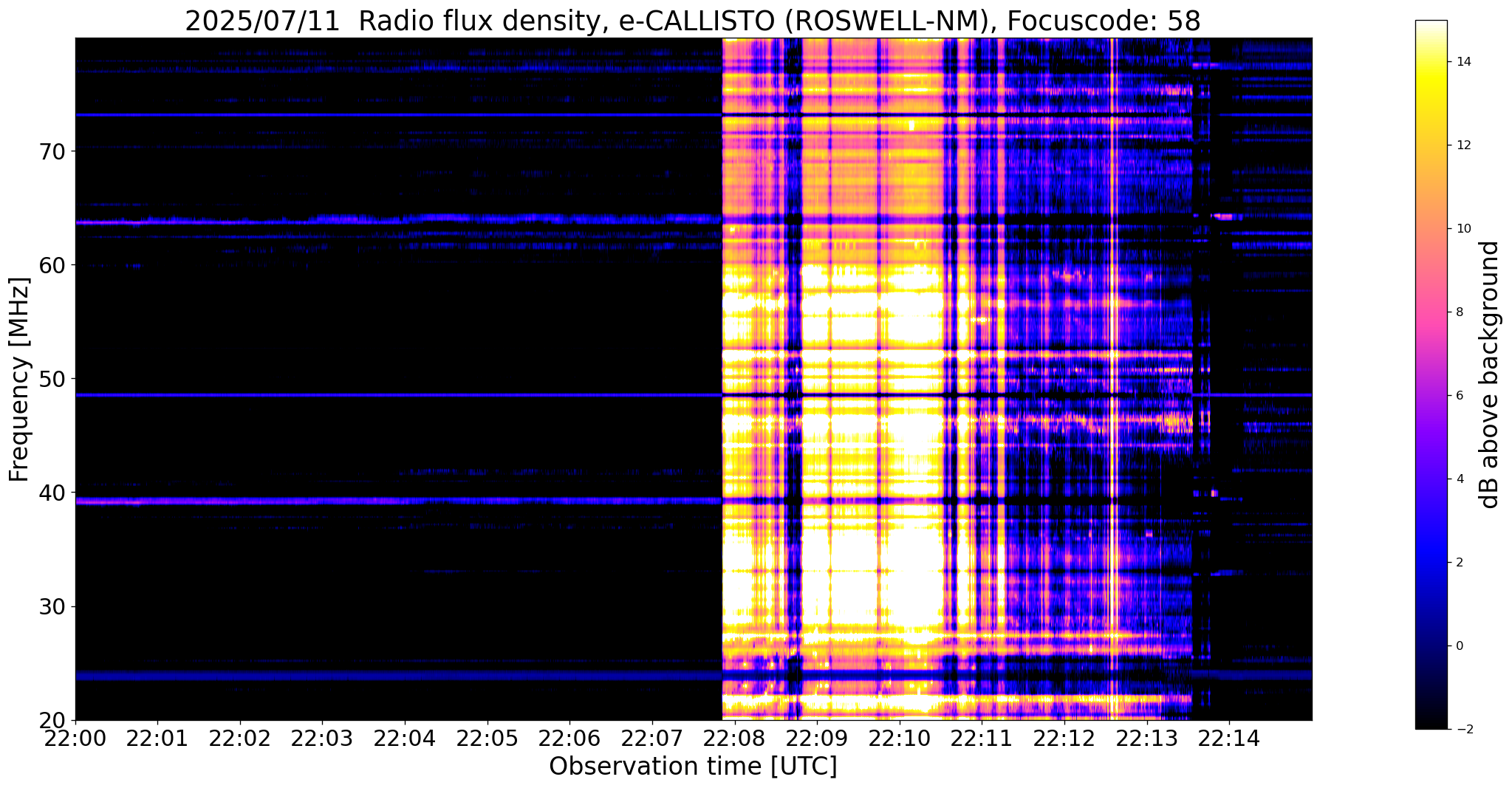The width and height of the screenshot is (1512, 788).
Task: Click the colorbar tick label 12
Action: pyautogui.click(x=1462, y=145)
